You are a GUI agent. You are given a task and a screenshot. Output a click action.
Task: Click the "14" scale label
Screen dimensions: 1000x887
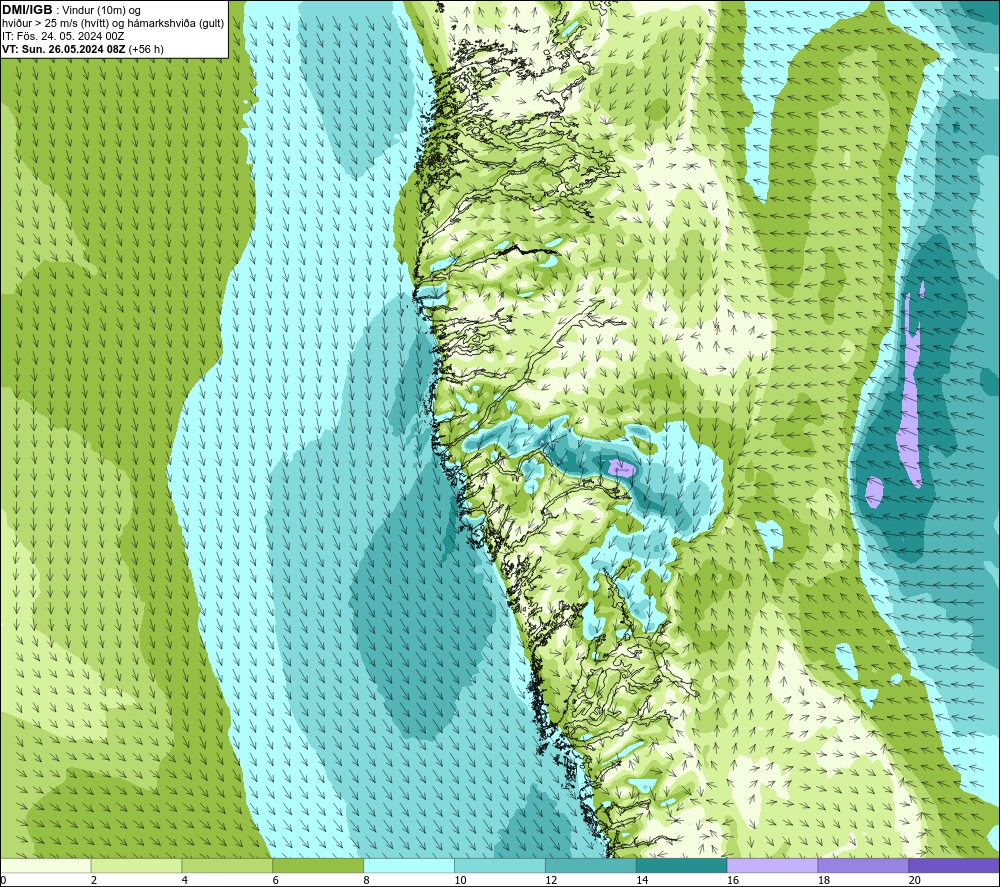642,880
